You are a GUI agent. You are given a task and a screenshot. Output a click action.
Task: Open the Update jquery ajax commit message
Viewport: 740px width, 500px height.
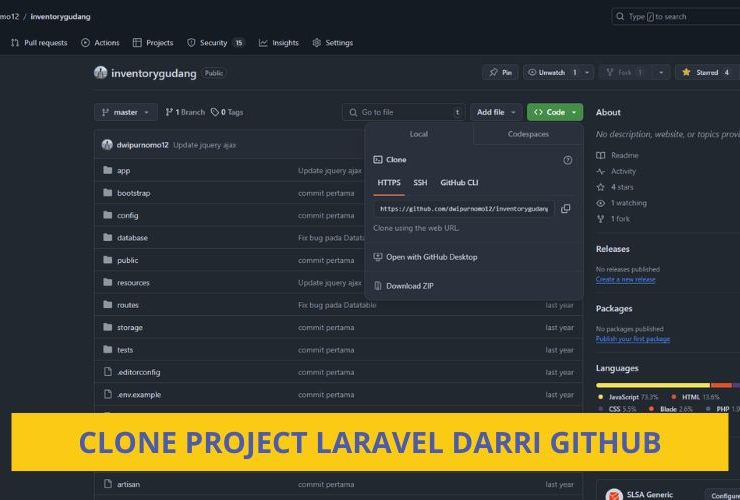tap(205, 145)
